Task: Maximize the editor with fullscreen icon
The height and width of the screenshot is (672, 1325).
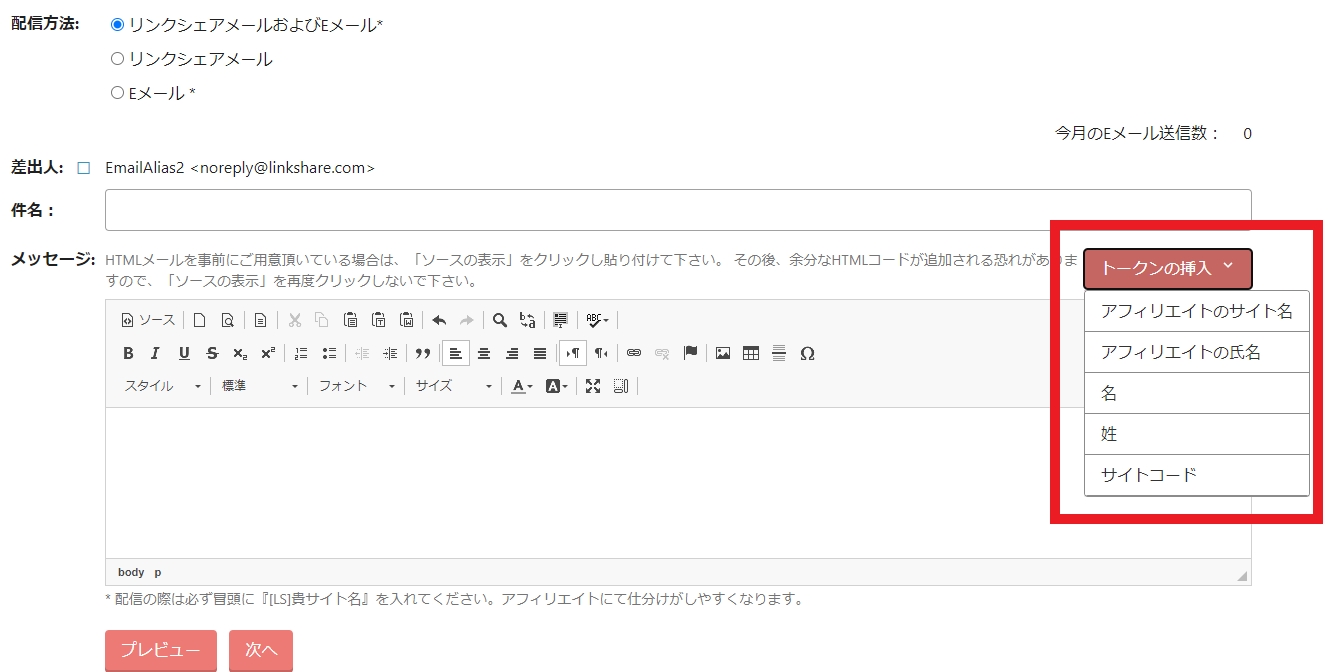Action: pyautogui.click(x=593, y=386)
